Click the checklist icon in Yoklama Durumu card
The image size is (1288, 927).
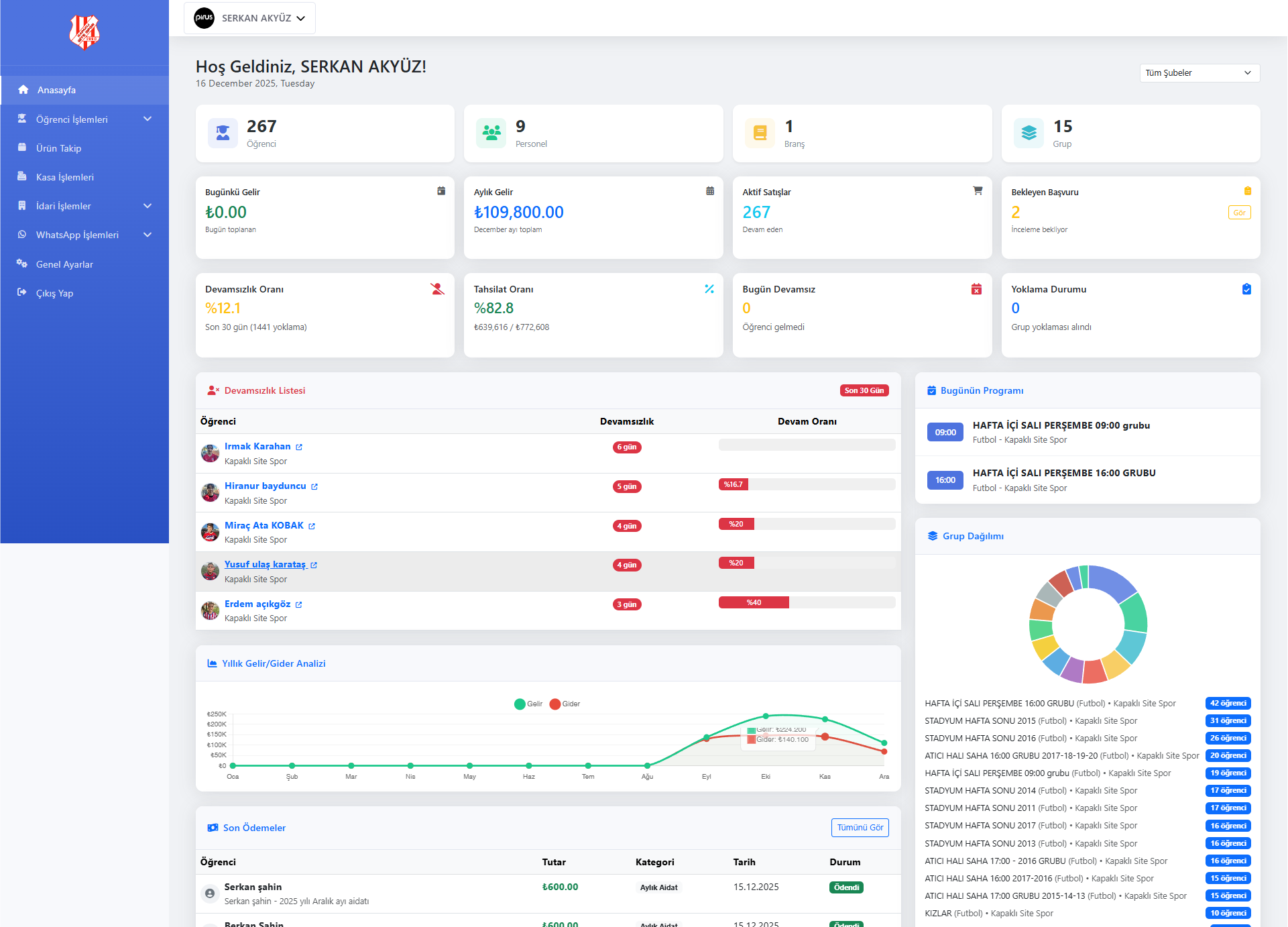coord(1246,289)
